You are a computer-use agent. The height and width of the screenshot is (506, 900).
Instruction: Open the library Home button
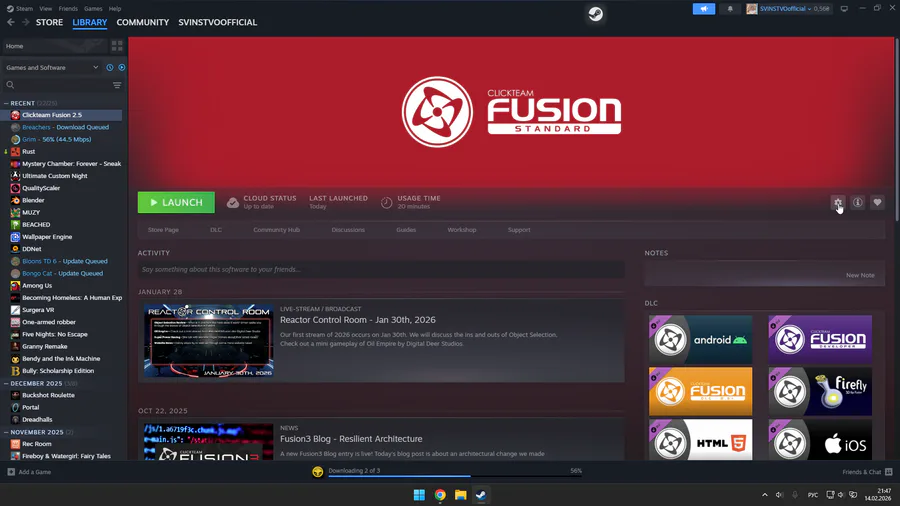pyautogui.click(x=55, y=46)
